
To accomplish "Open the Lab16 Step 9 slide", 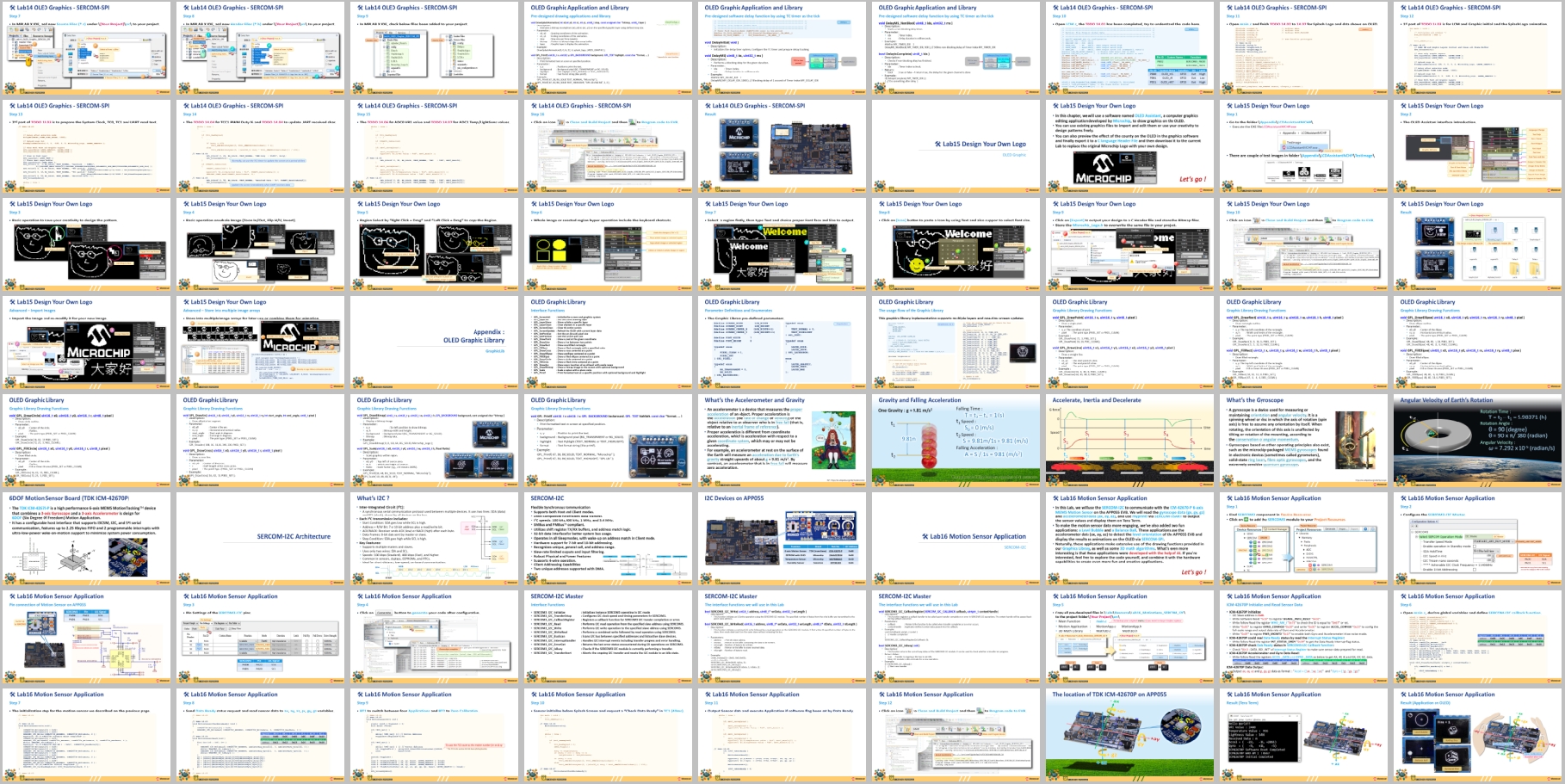I will (435, 735).
